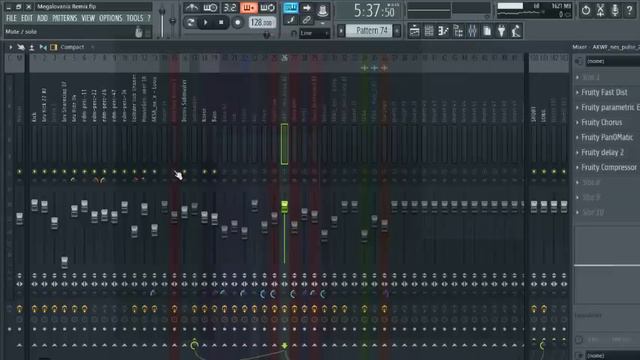Click the mixer upload/extra properties icon
The width and height of the screenshot is (640, 360).
[31, 47]
